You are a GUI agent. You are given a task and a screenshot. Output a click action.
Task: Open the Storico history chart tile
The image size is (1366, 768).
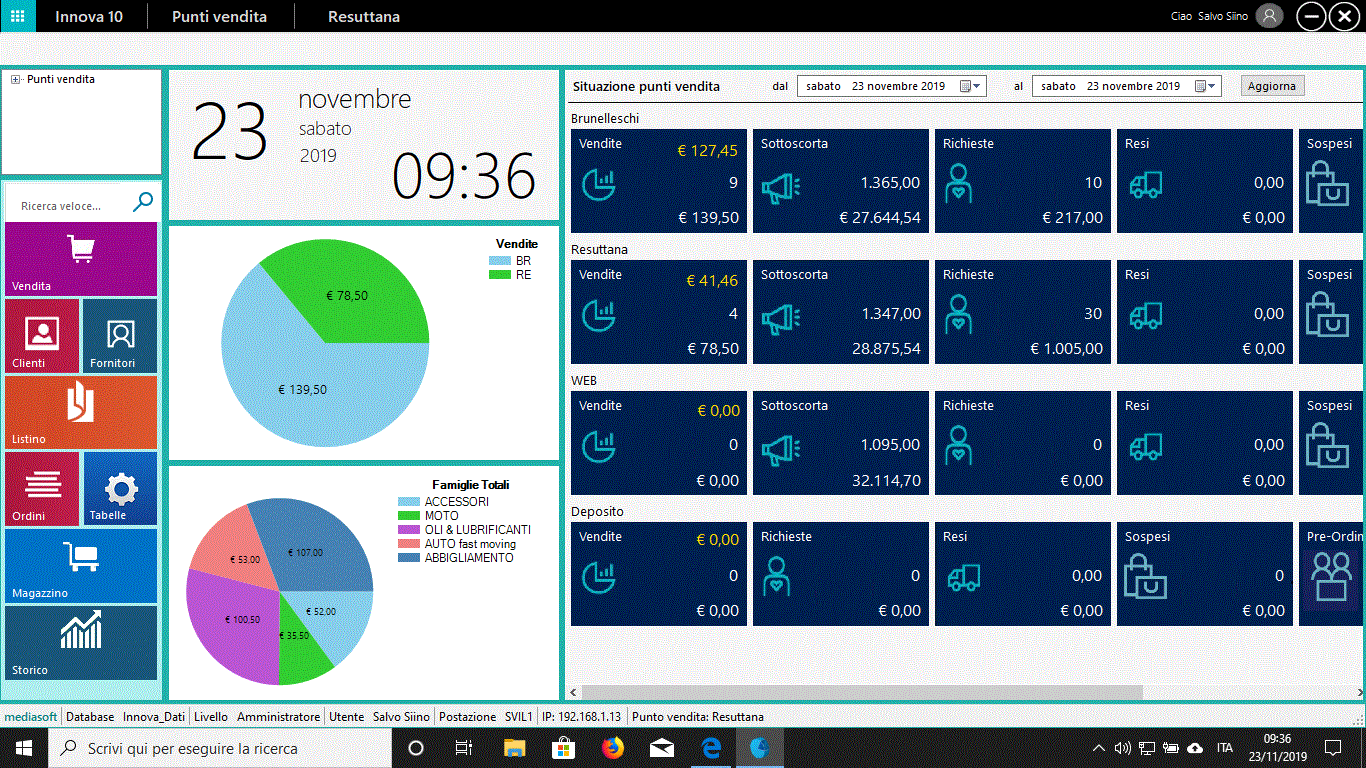(81, 643)
